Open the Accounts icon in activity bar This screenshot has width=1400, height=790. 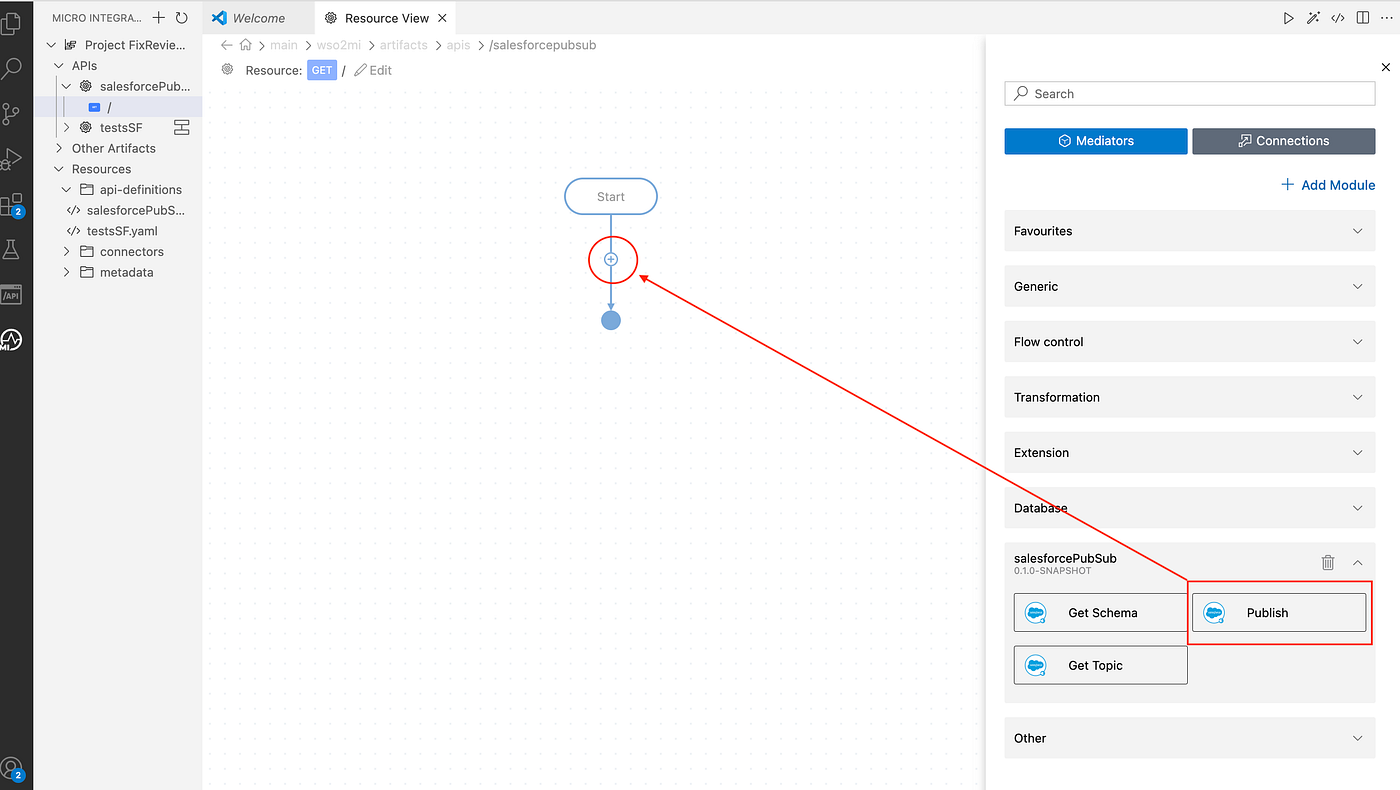pyautogui.click(x=12, y=768)
